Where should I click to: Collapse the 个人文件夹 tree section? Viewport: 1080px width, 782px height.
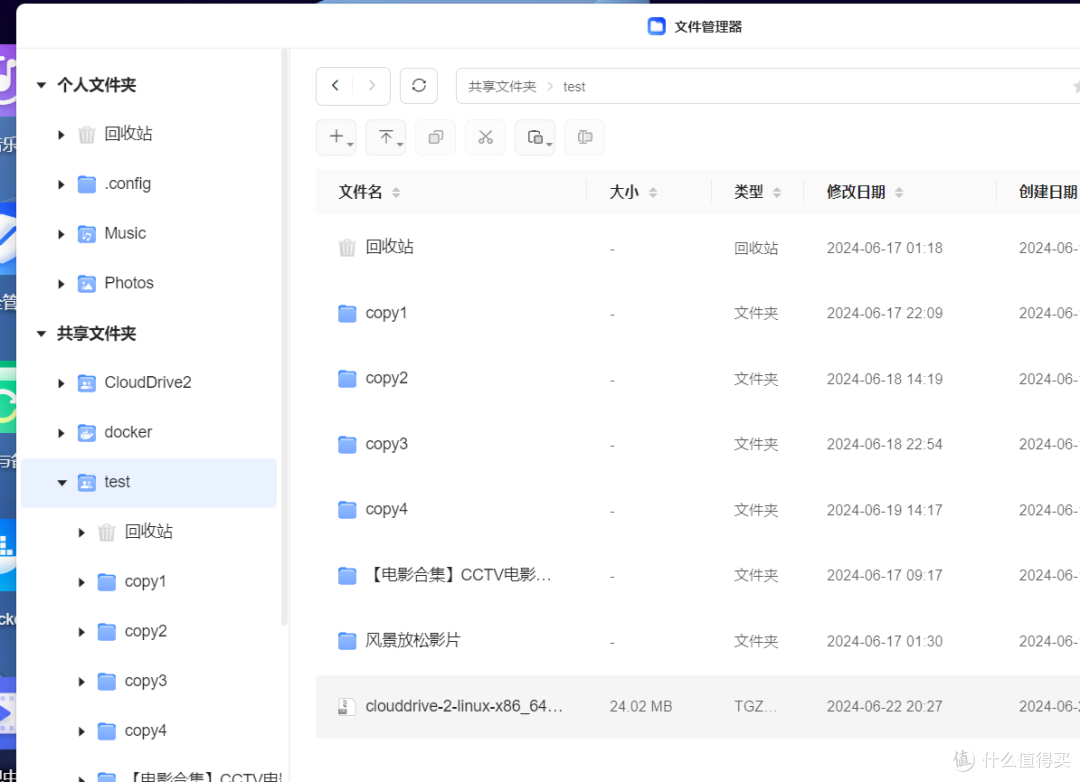click(x=41, y=85)
